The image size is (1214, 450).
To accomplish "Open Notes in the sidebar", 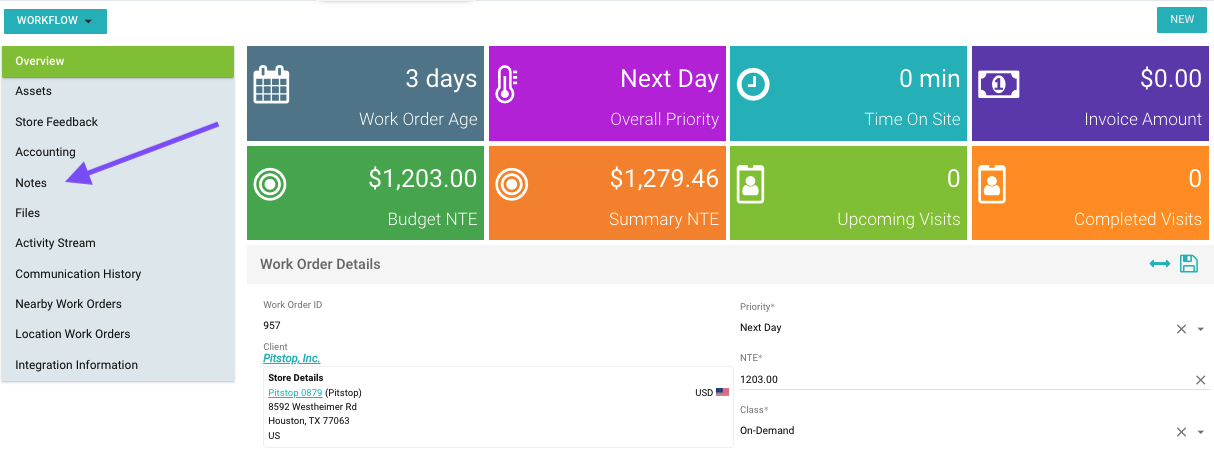I will pos(31,183).
